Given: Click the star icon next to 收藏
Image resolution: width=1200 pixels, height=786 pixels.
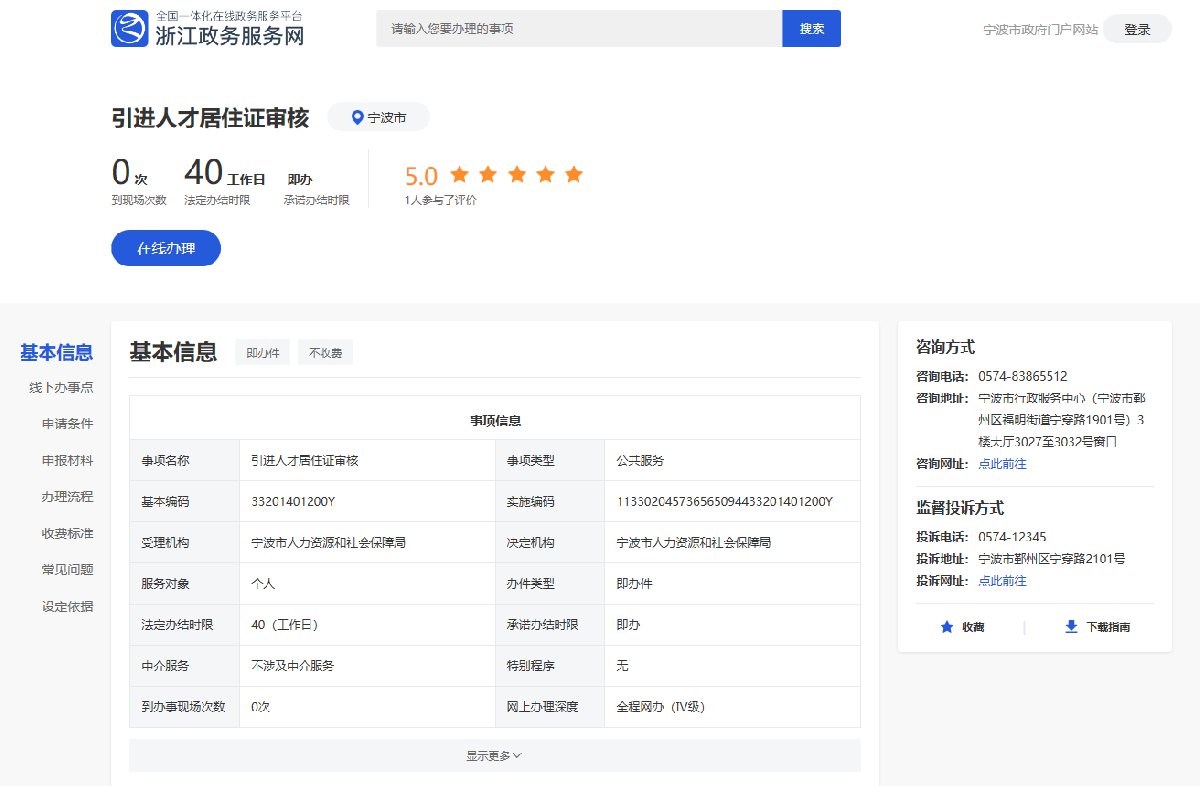Looking at the screenshot, I should click(946, 627).
